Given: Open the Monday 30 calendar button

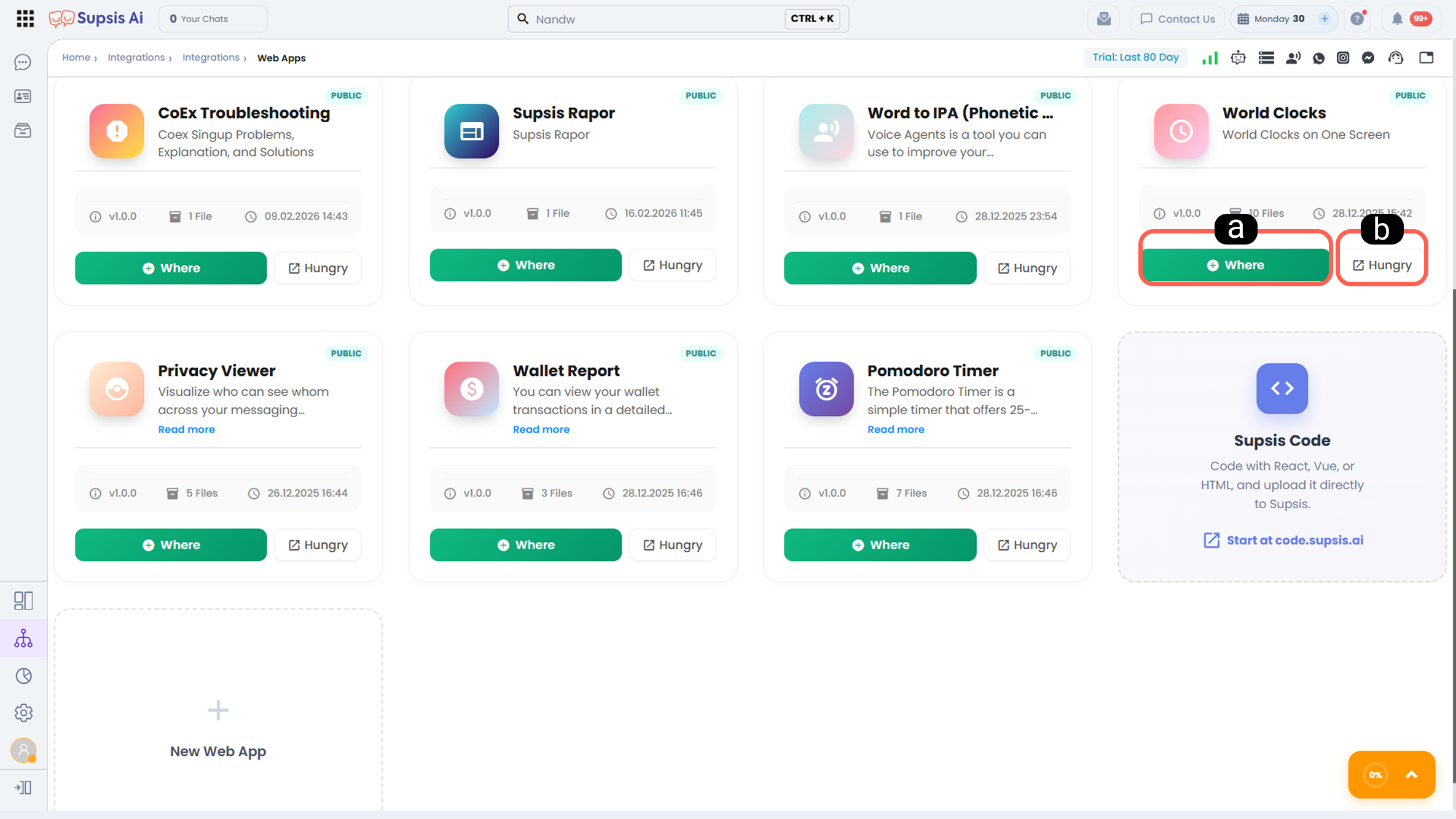Looking at the screenshot, I should (x=1285, y=18).
